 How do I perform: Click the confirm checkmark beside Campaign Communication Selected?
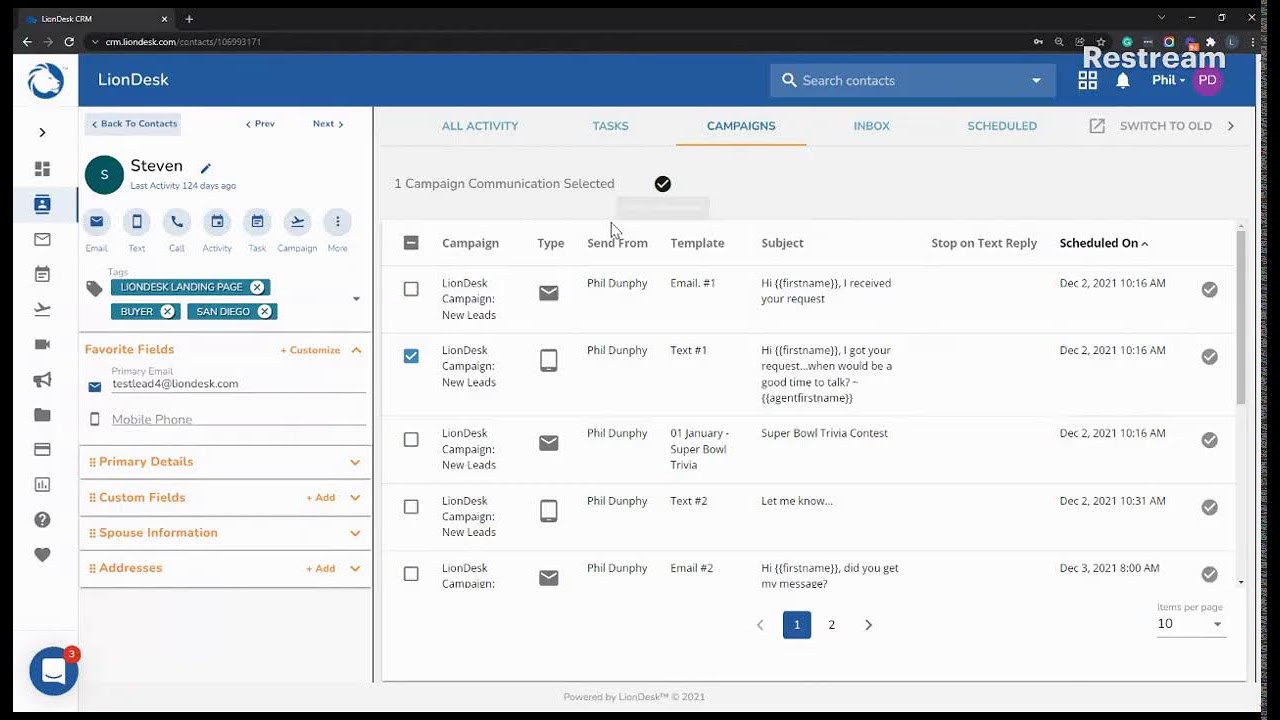(663, 184)
